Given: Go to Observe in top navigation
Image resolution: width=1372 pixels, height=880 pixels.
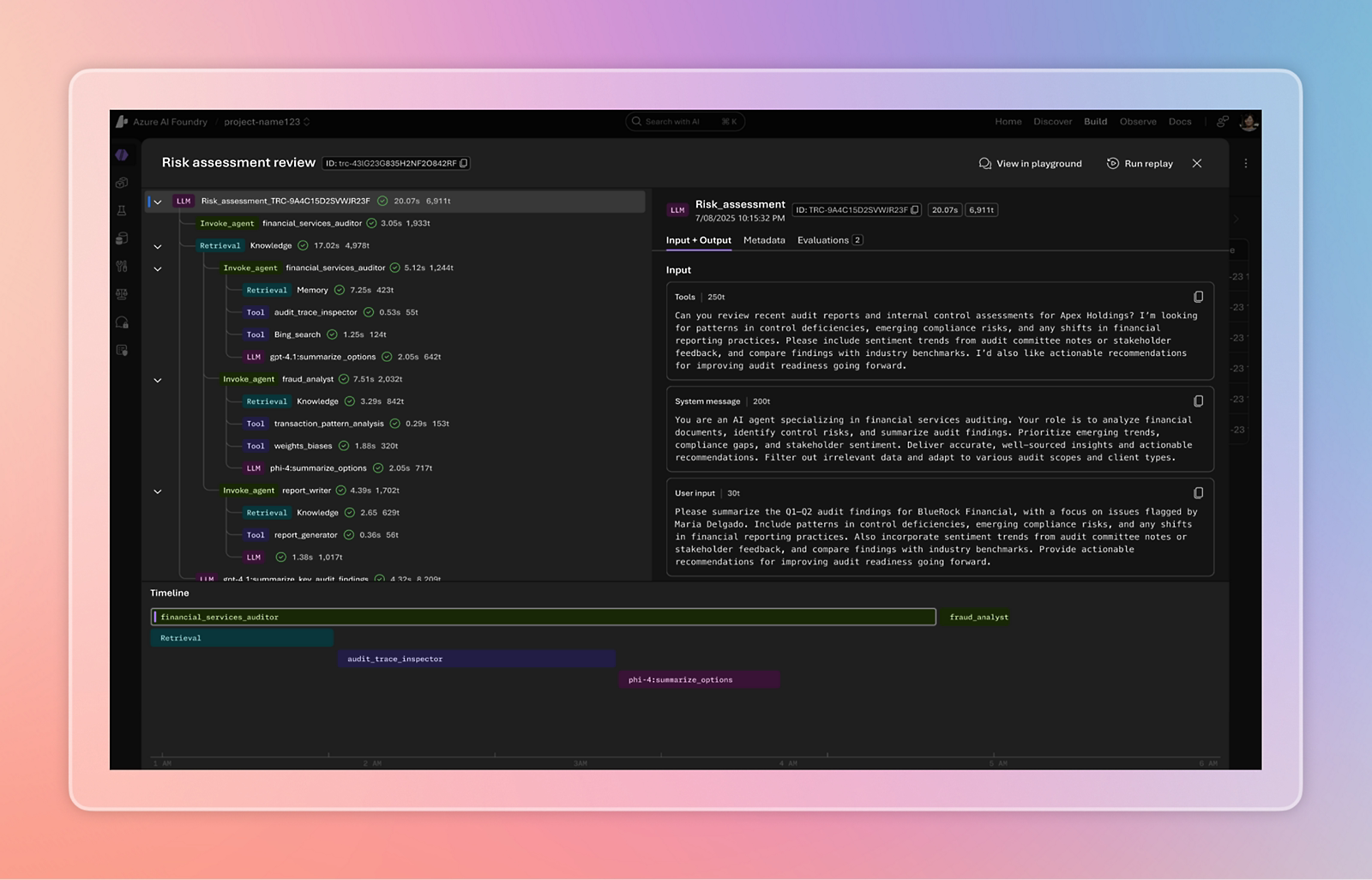Looking at the screenshot, I should pyautogui.click(x=1137, y=122).
